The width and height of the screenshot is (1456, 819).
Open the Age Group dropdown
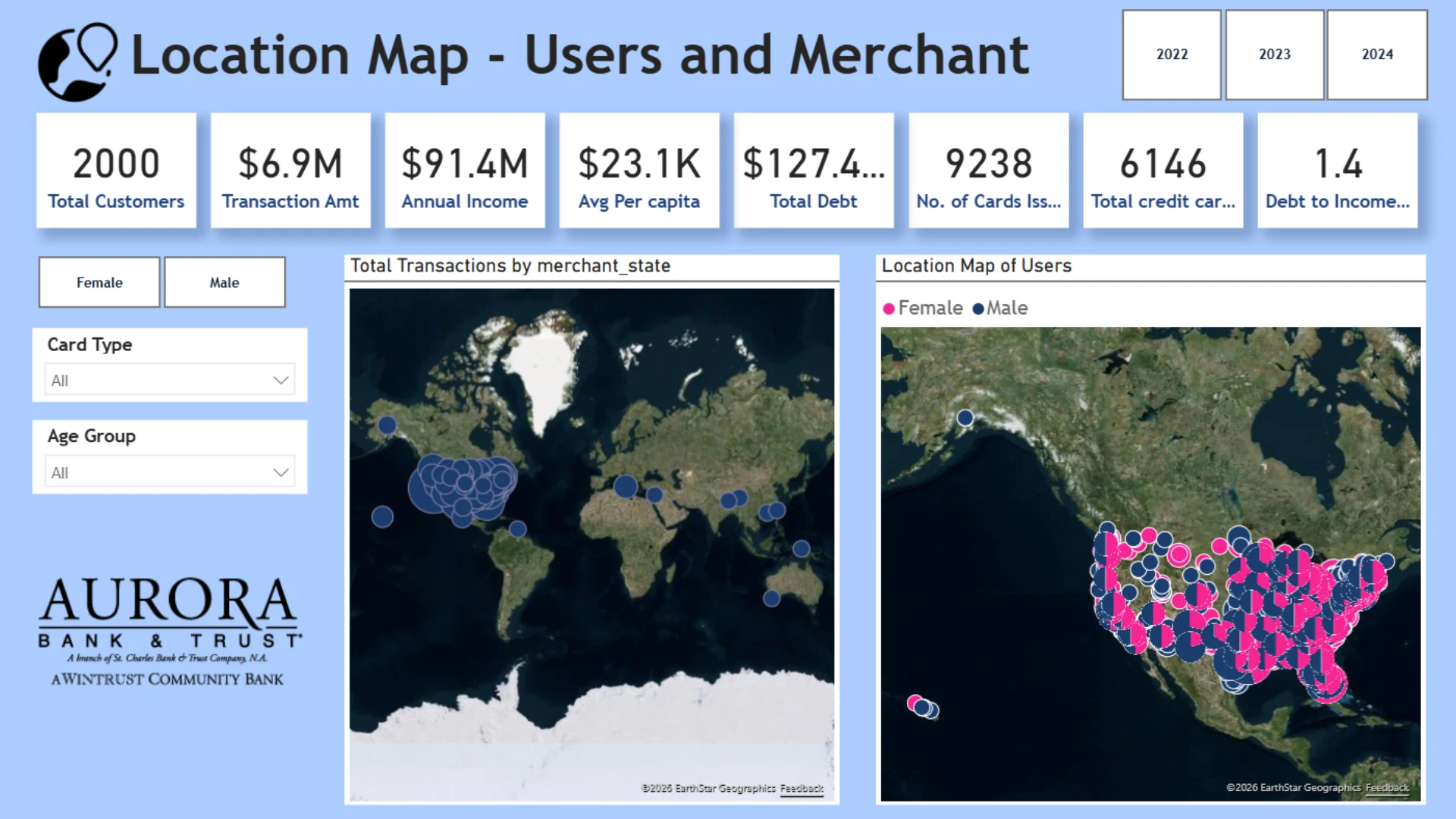[170, 472]
